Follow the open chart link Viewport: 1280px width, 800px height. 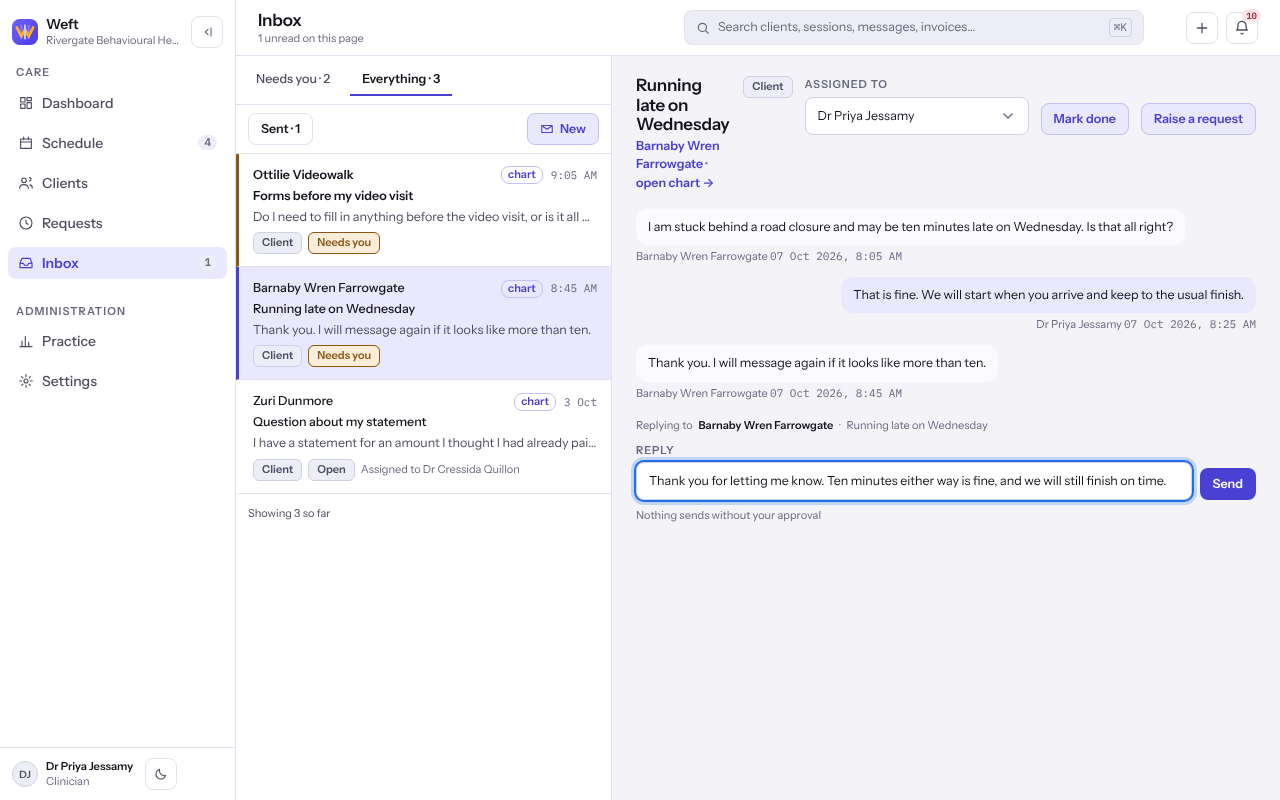coord(675,183)
